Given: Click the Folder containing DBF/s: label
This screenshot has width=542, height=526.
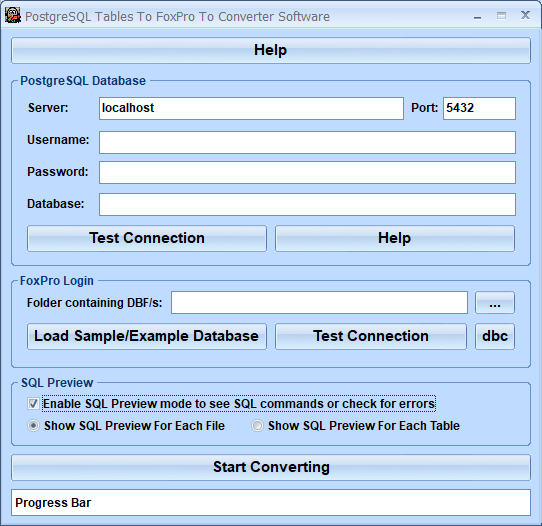Looking at the screenshot, I should [94, 303].
